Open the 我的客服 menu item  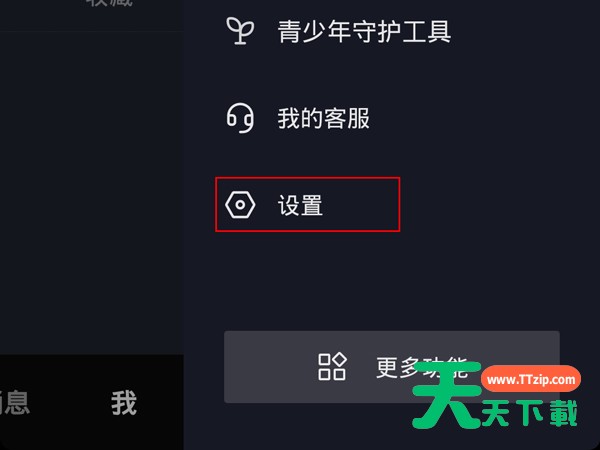(x=323, y=118)
